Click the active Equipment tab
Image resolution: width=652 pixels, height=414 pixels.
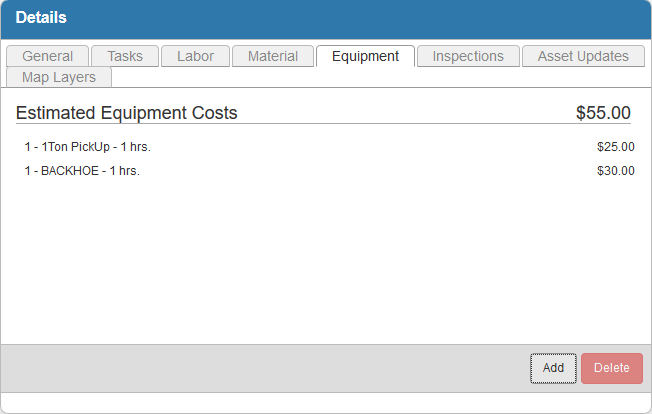[365, 56]
